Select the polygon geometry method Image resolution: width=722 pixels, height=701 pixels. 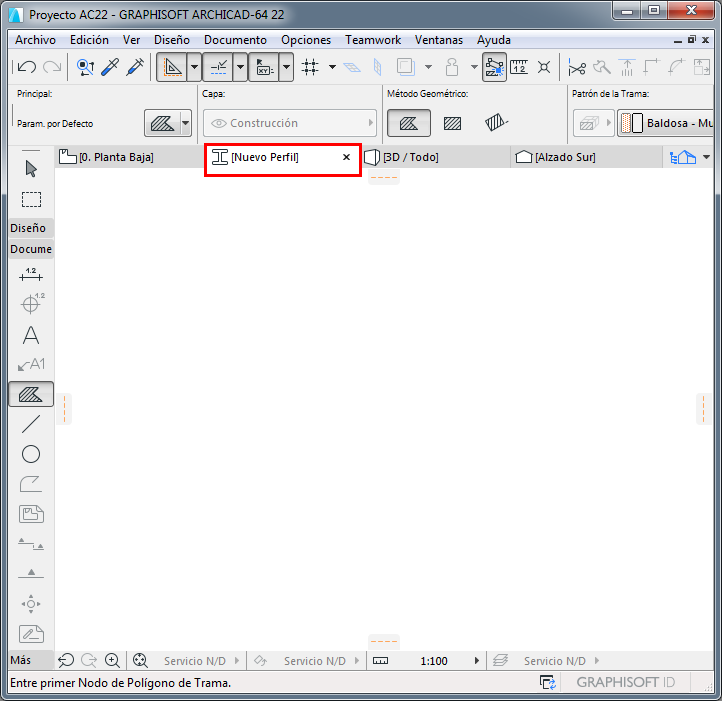click(x=409, y=123)
